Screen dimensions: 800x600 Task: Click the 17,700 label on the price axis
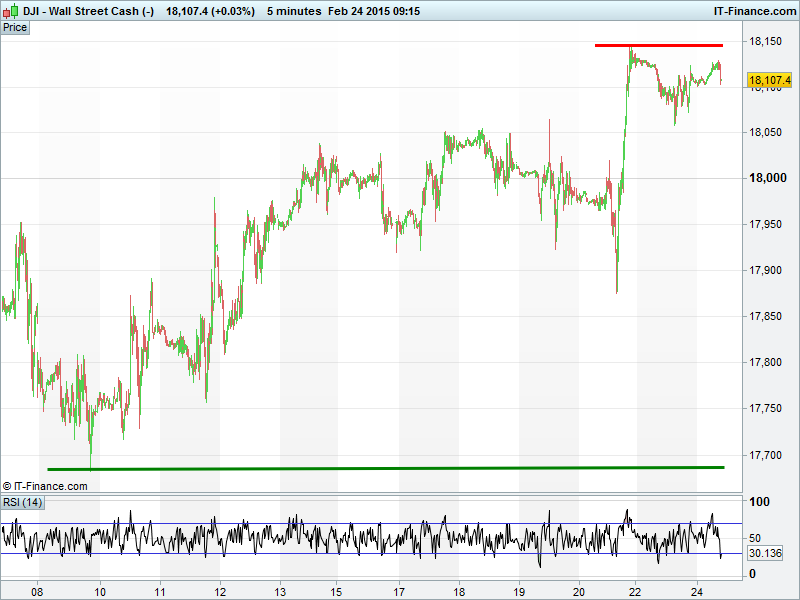click(768, 455)
